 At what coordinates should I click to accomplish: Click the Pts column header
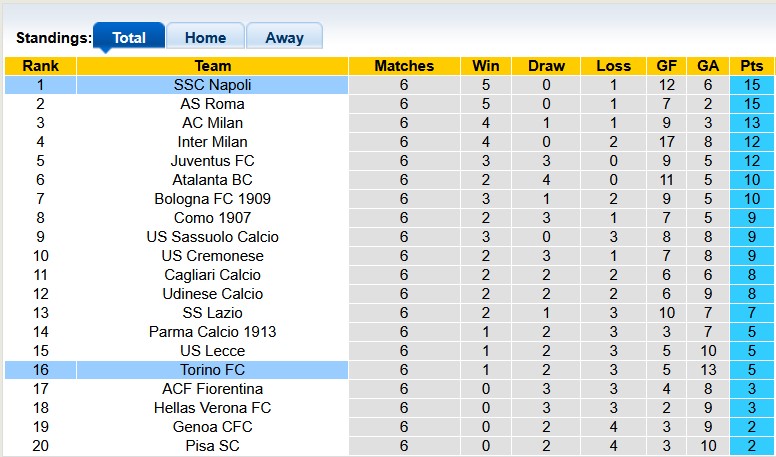(x=752, y=66)
